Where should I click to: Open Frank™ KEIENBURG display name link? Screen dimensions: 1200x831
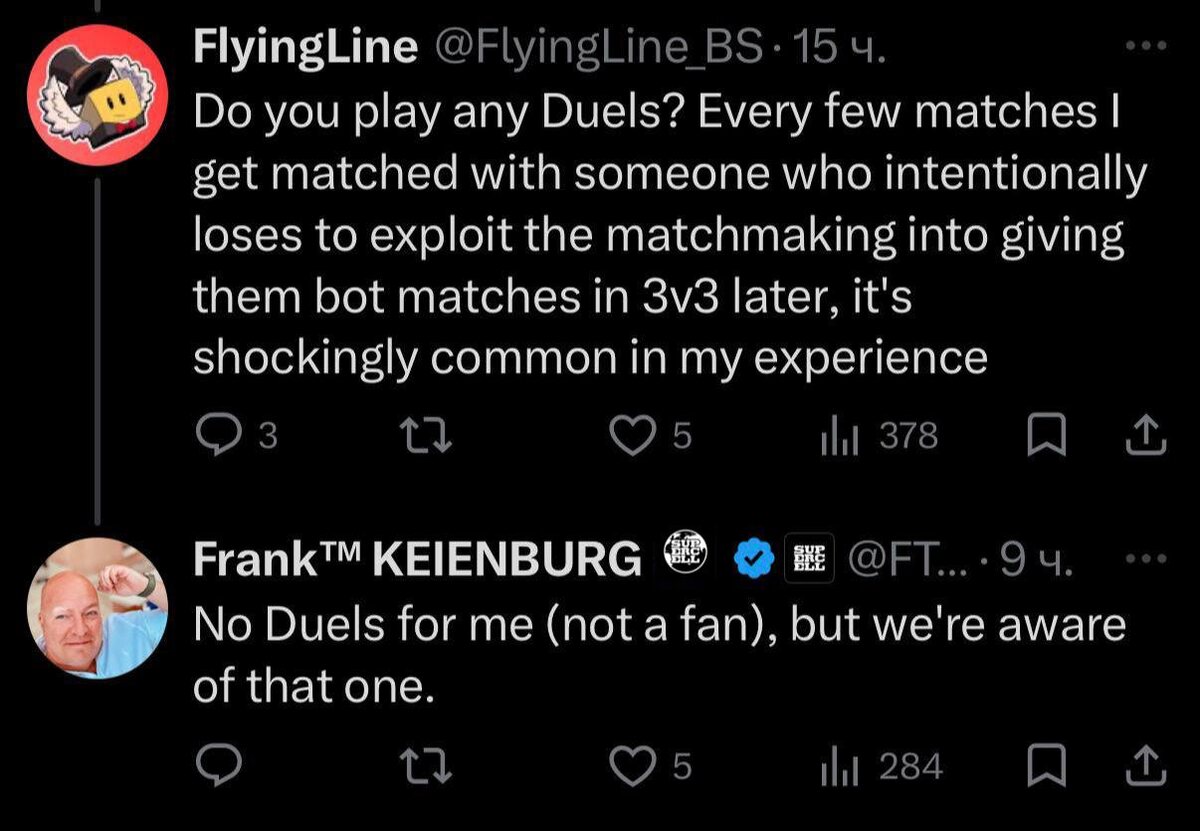[417, 558]
